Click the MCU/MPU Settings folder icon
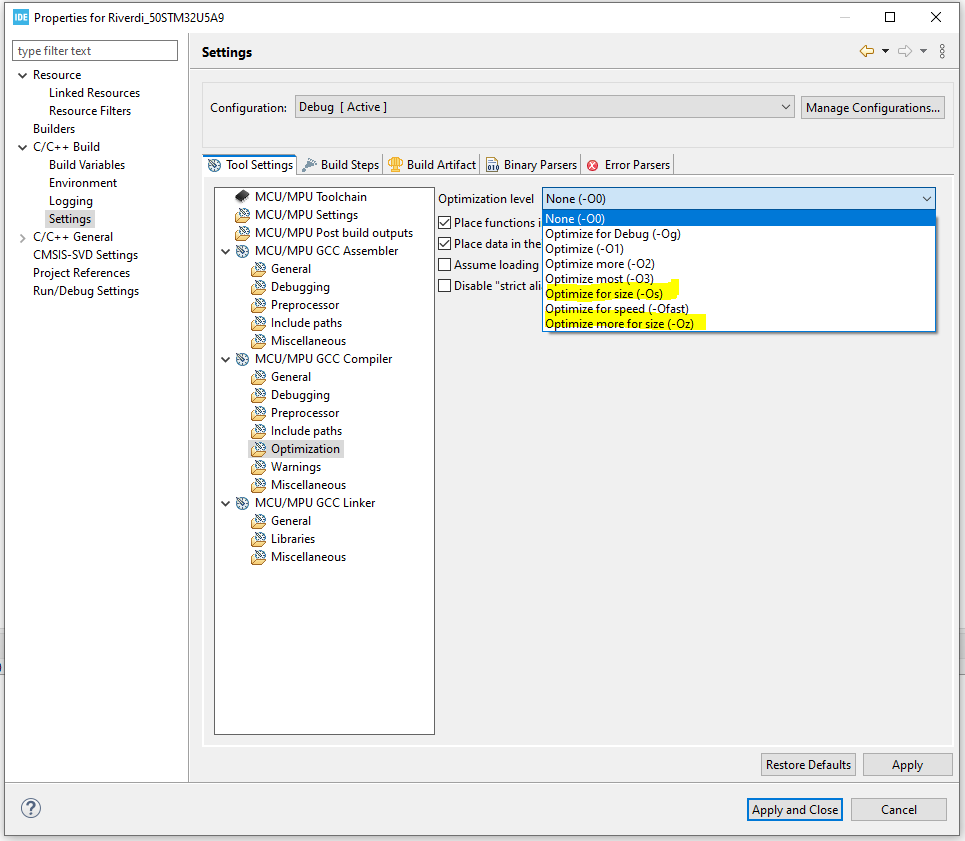This screenshot has width=965, height=841. pyautogui.click(x=242, y=215)
